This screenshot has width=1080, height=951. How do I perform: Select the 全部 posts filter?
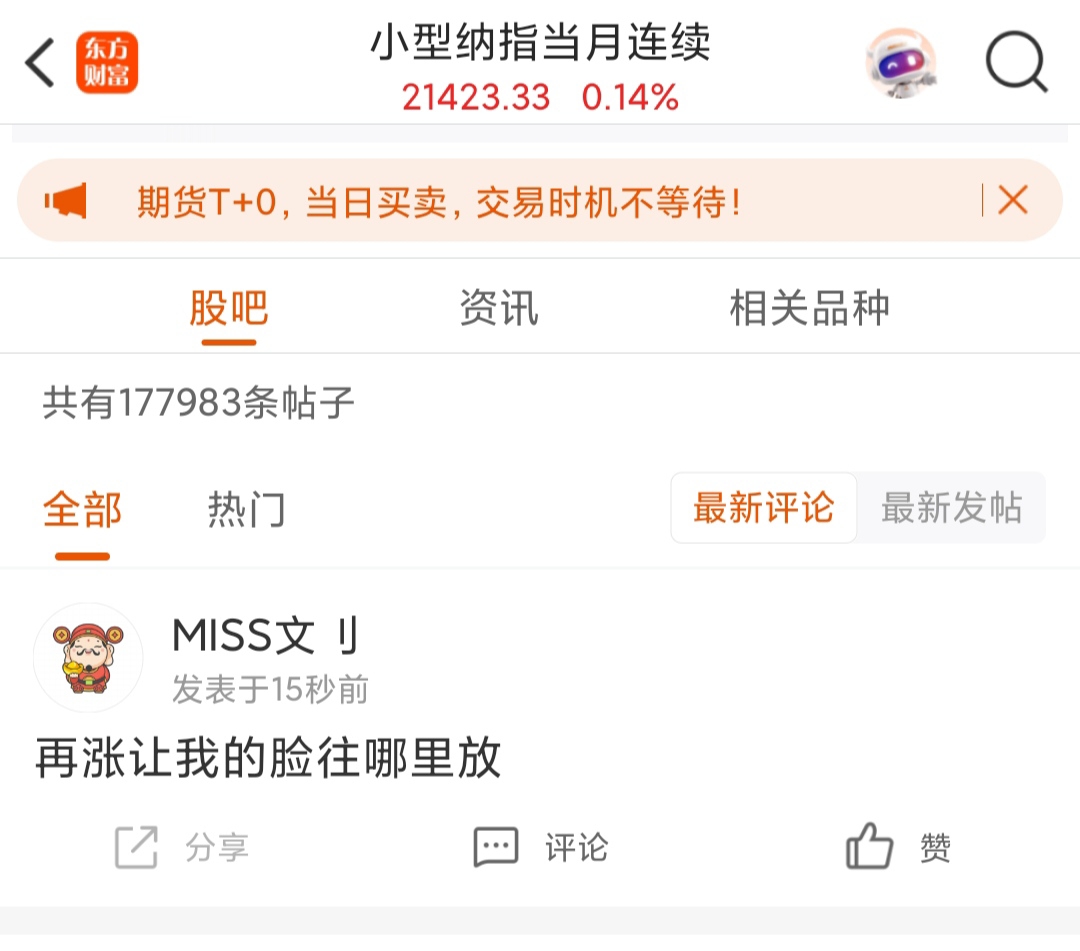point(82,510)
